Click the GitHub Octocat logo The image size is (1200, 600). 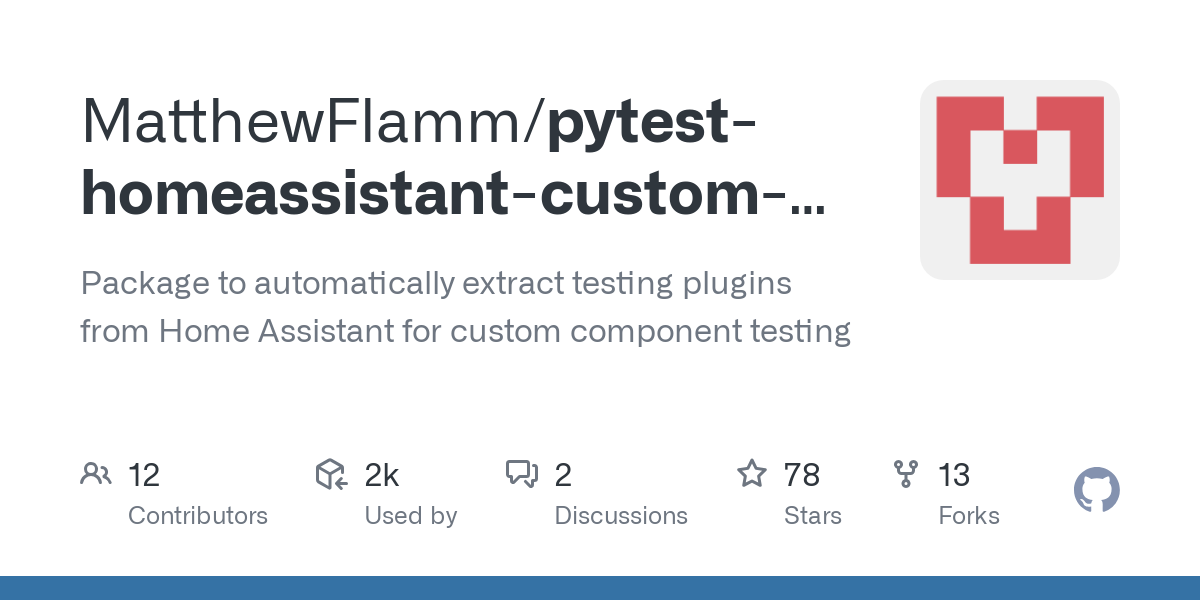(1096, 491)
